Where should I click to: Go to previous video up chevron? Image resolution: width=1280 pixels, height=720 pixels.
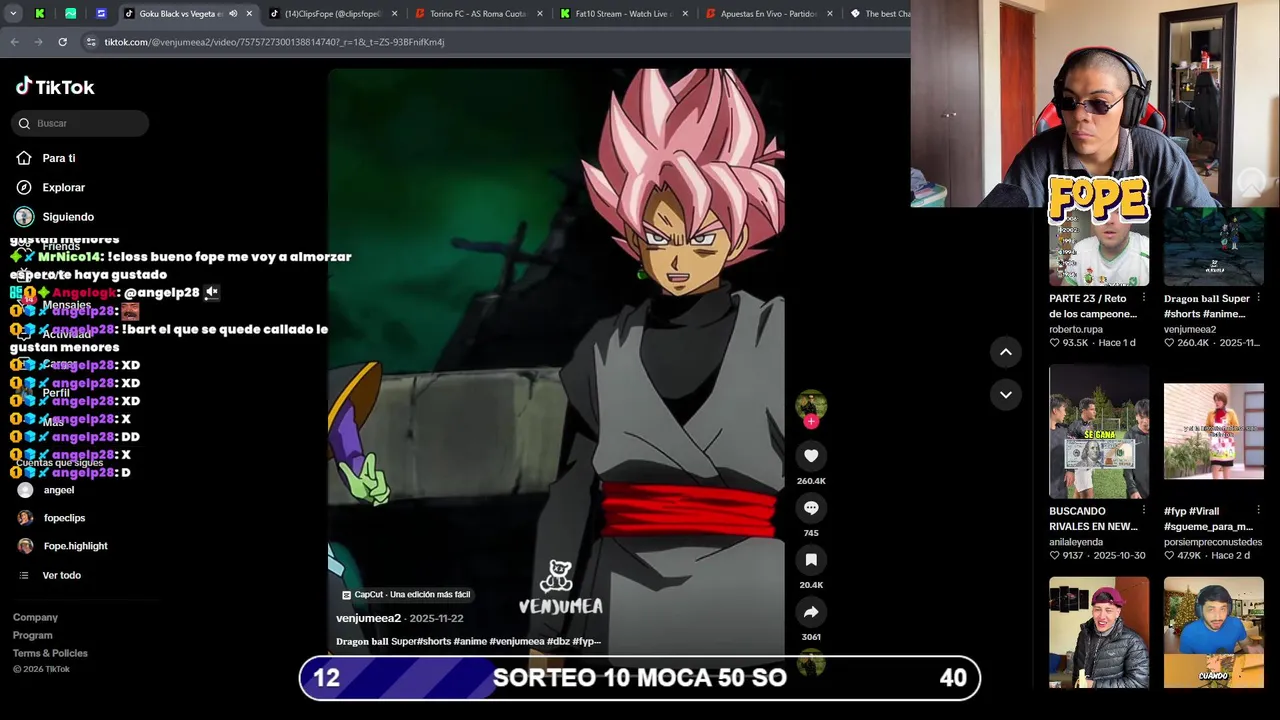click(1006, 352)
